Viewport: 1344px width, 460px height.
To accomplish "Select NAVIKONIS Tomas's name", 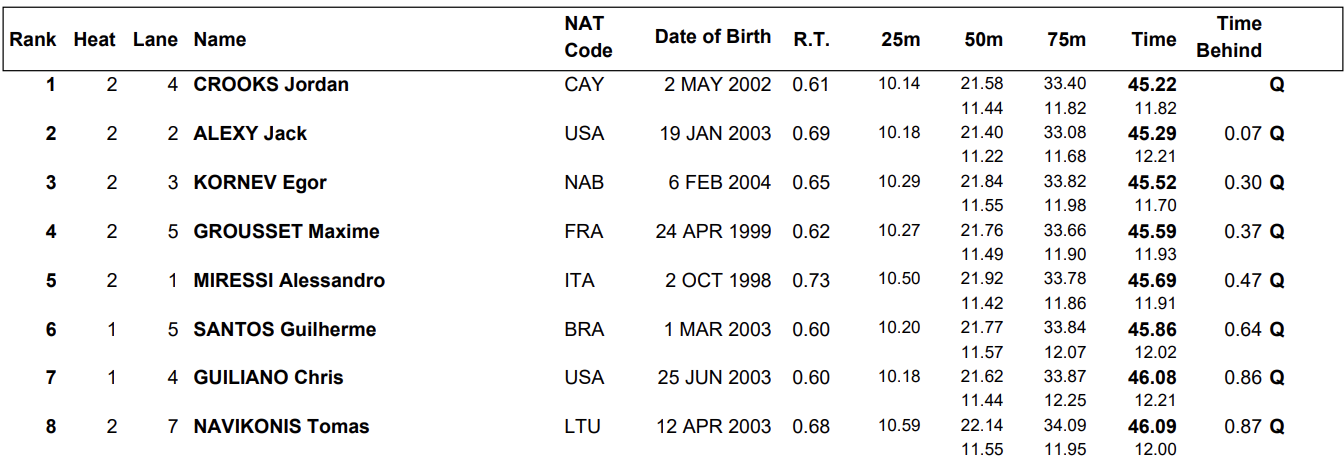I will tap(281, 427).
